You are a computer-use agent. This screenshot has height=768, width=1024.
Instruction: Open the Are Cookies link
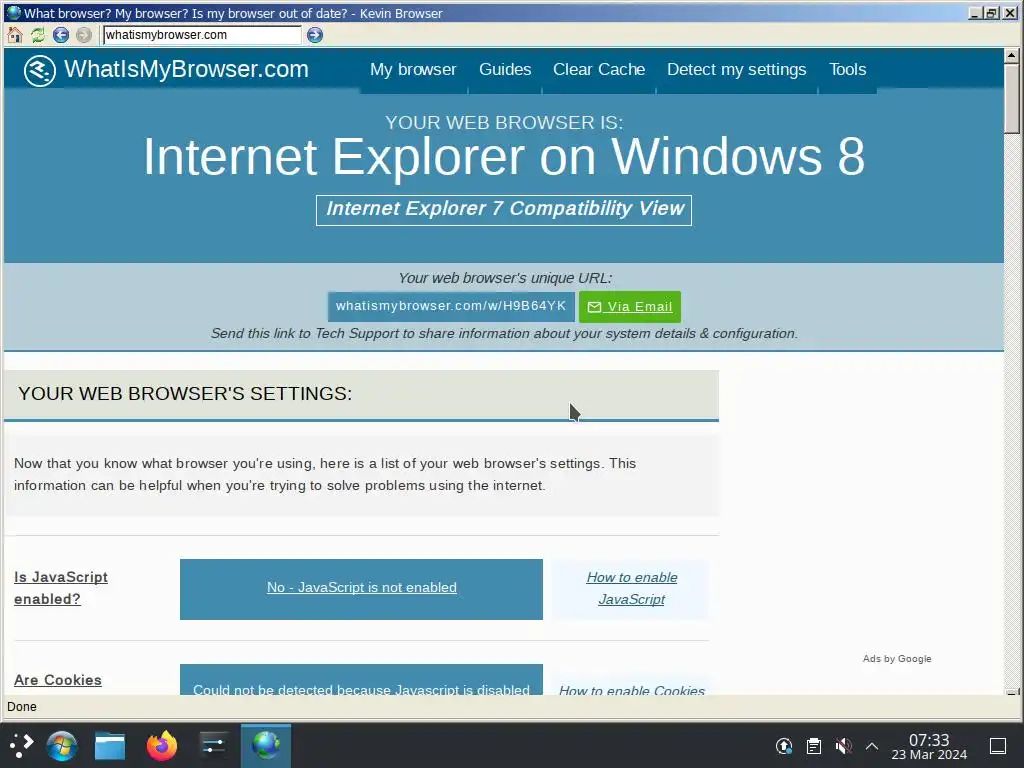pyautogui.click(x=57, y=680)
